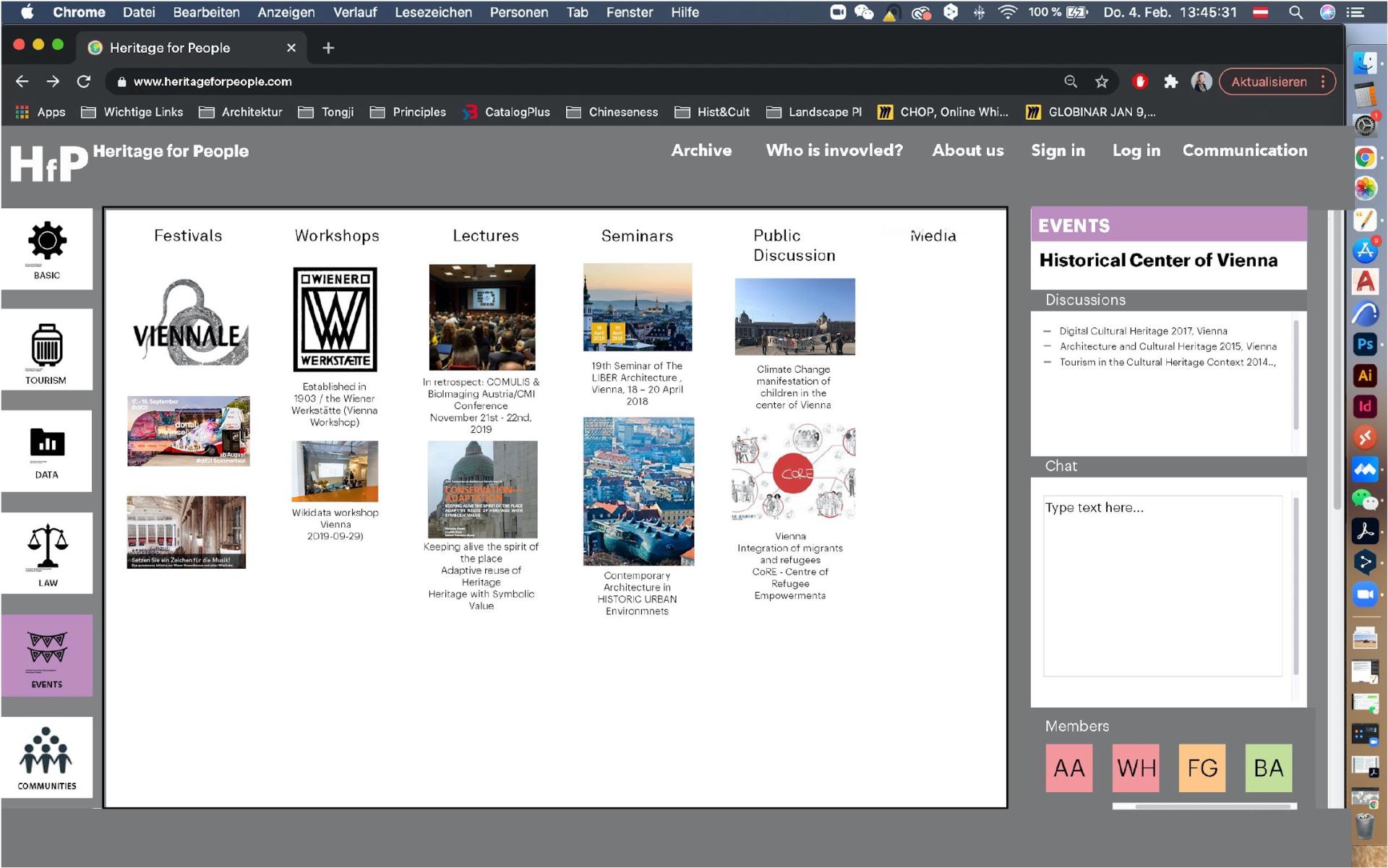The height and width of the screenshot is (868, 1388).
Task: Click the chat text input field
Action: click(x=1162, y=585)
